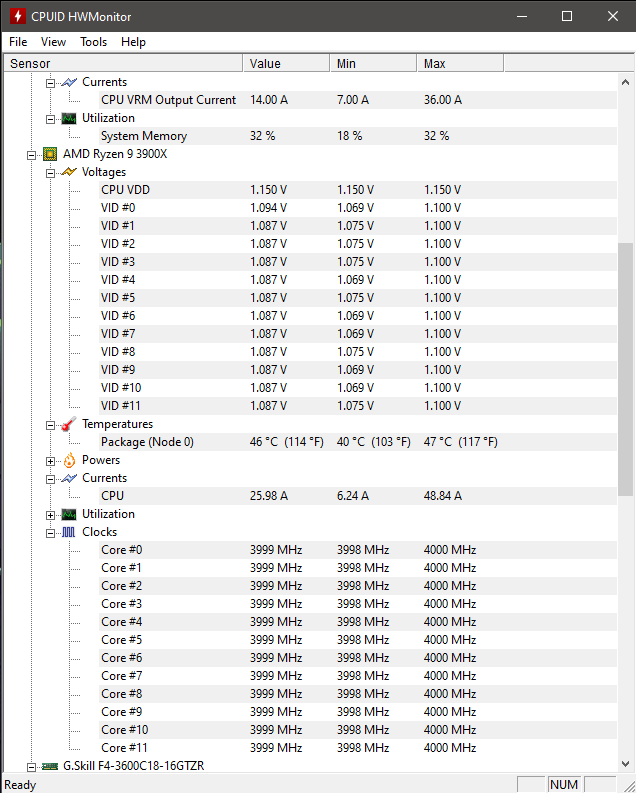The width and height of the screenshot is (636, 793).
Task: Click the 46 °C (114 °F) value
Action: click(x=287, y=442)
